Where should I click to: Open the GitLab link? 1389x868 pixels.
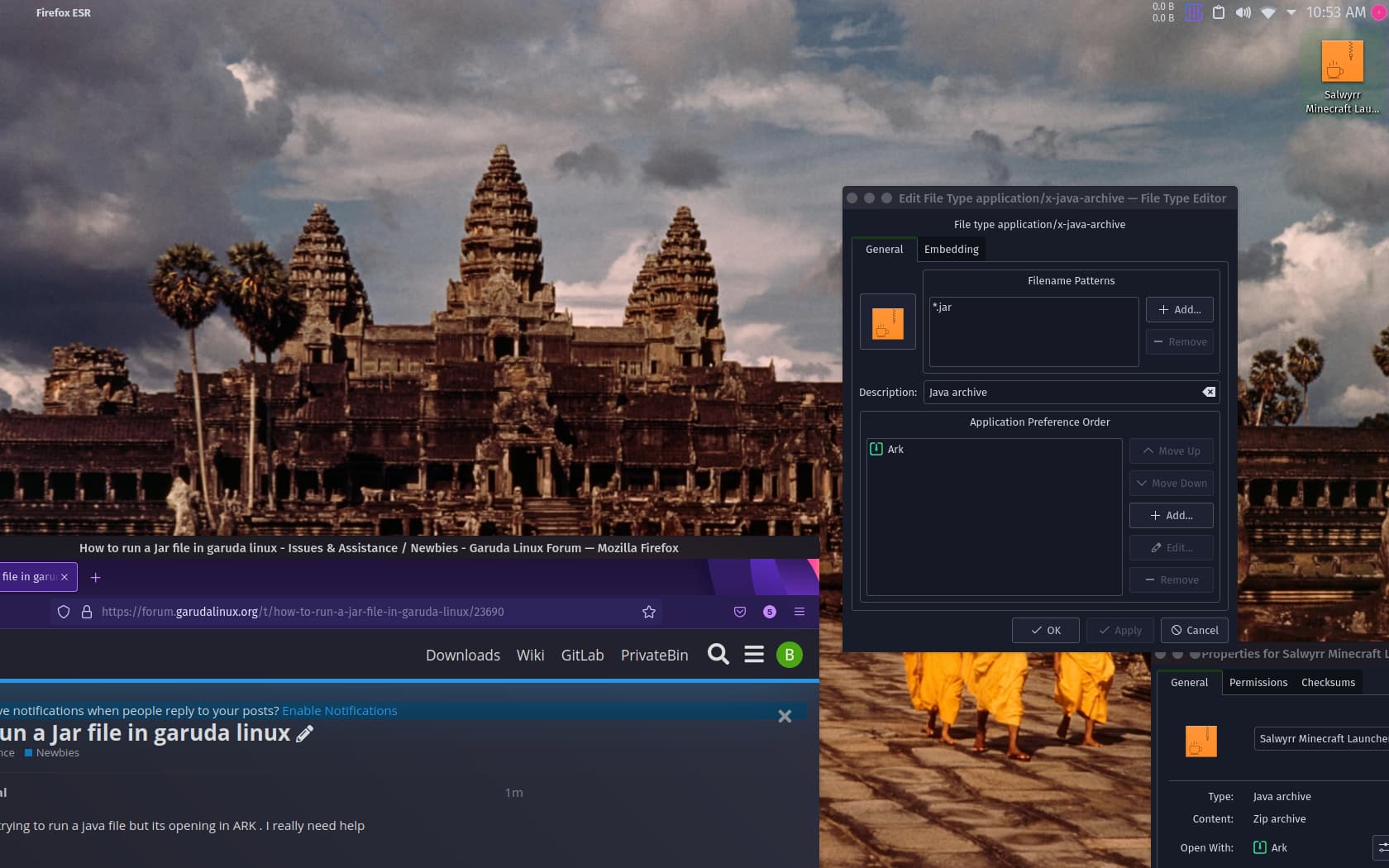pos(582,655)
